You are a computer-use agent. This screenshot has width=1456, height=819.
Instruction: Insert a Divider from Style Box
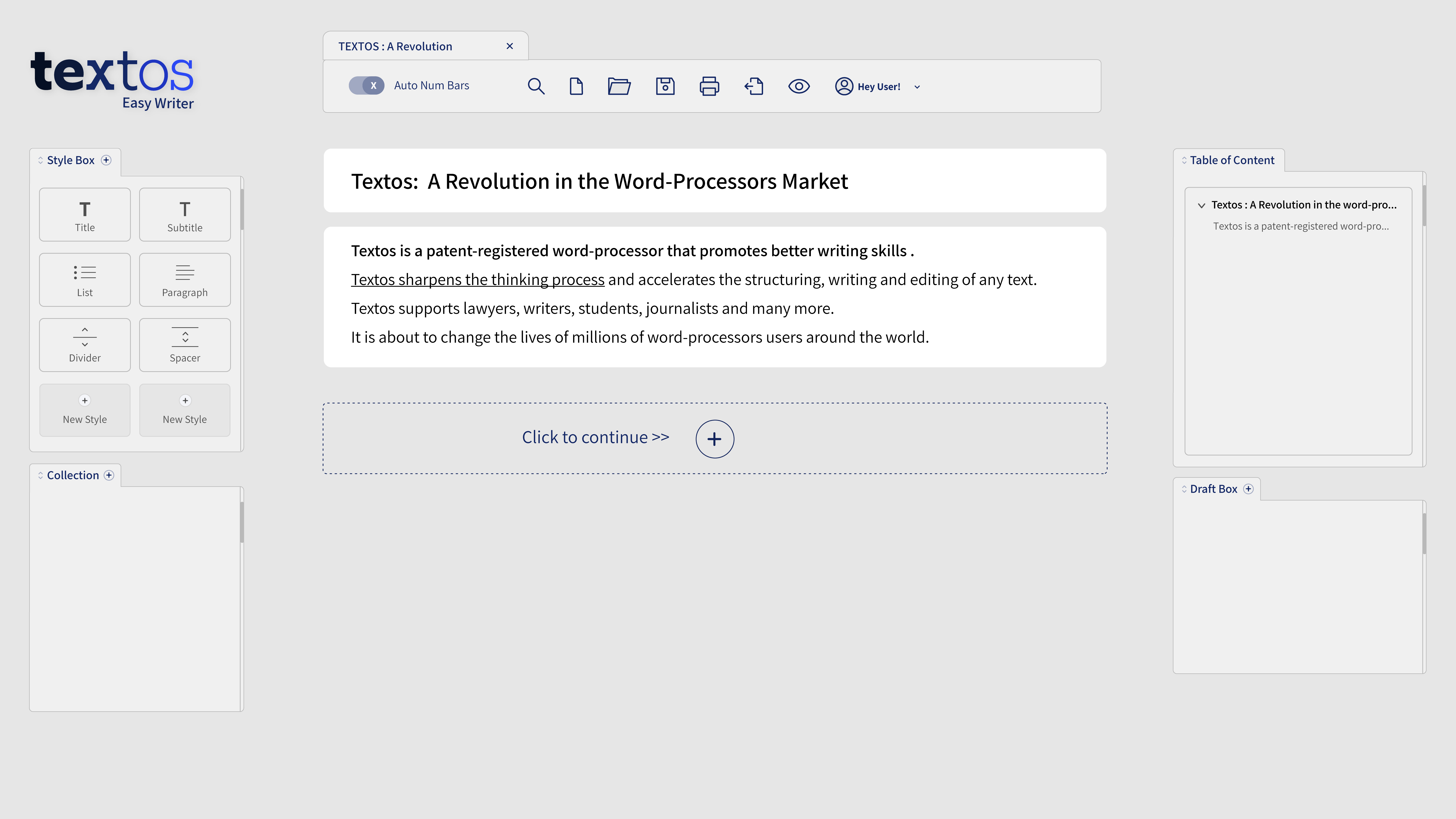tap(85, 345)
